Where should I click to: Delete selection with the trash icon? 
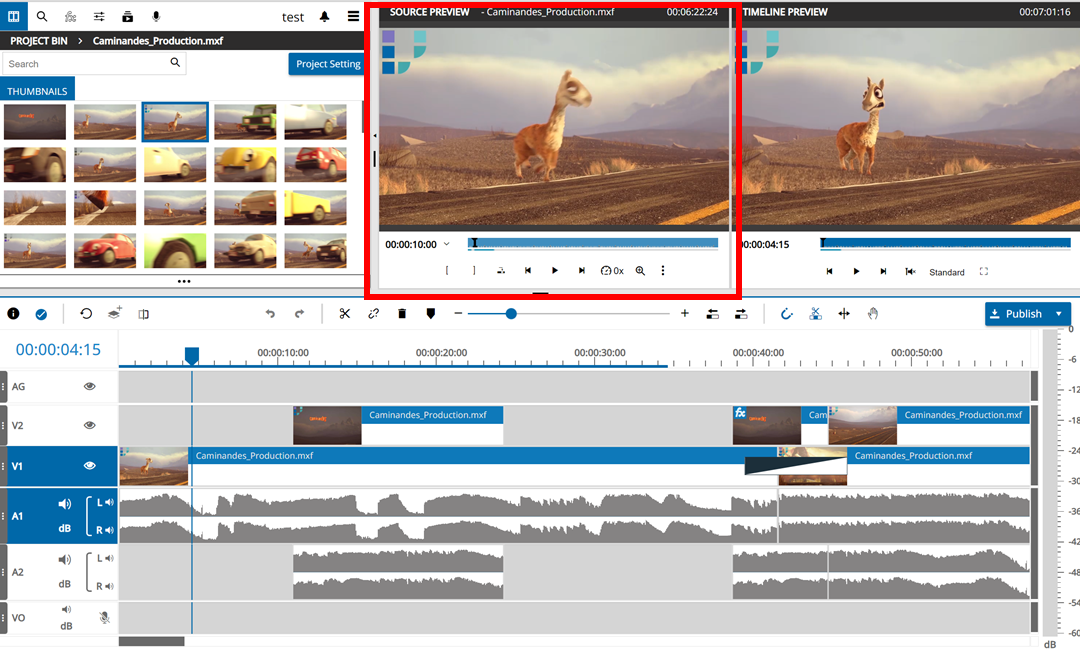tap(402, 314)
